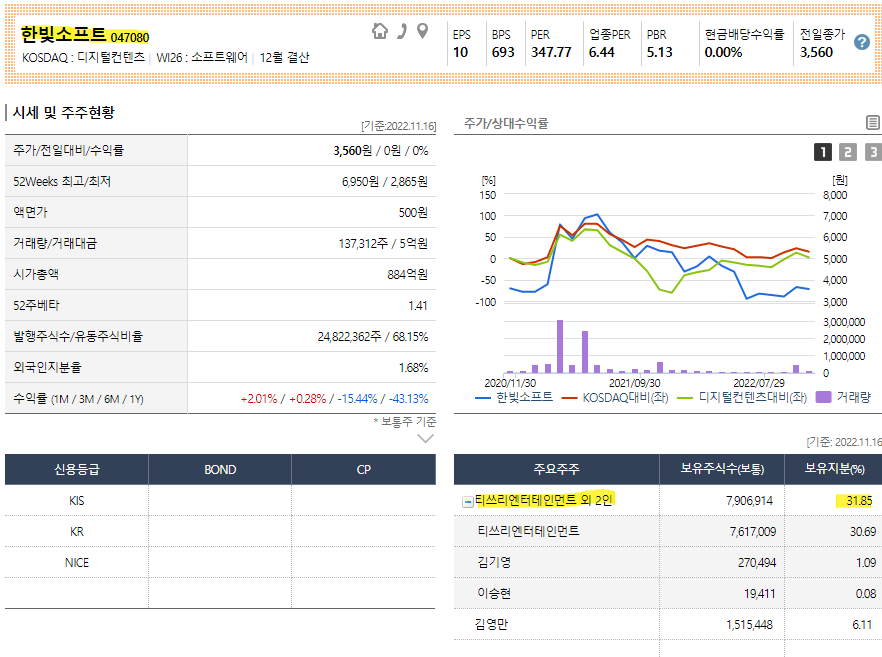Click the 시세 및 주주현황 section heading

pos(64,112)
